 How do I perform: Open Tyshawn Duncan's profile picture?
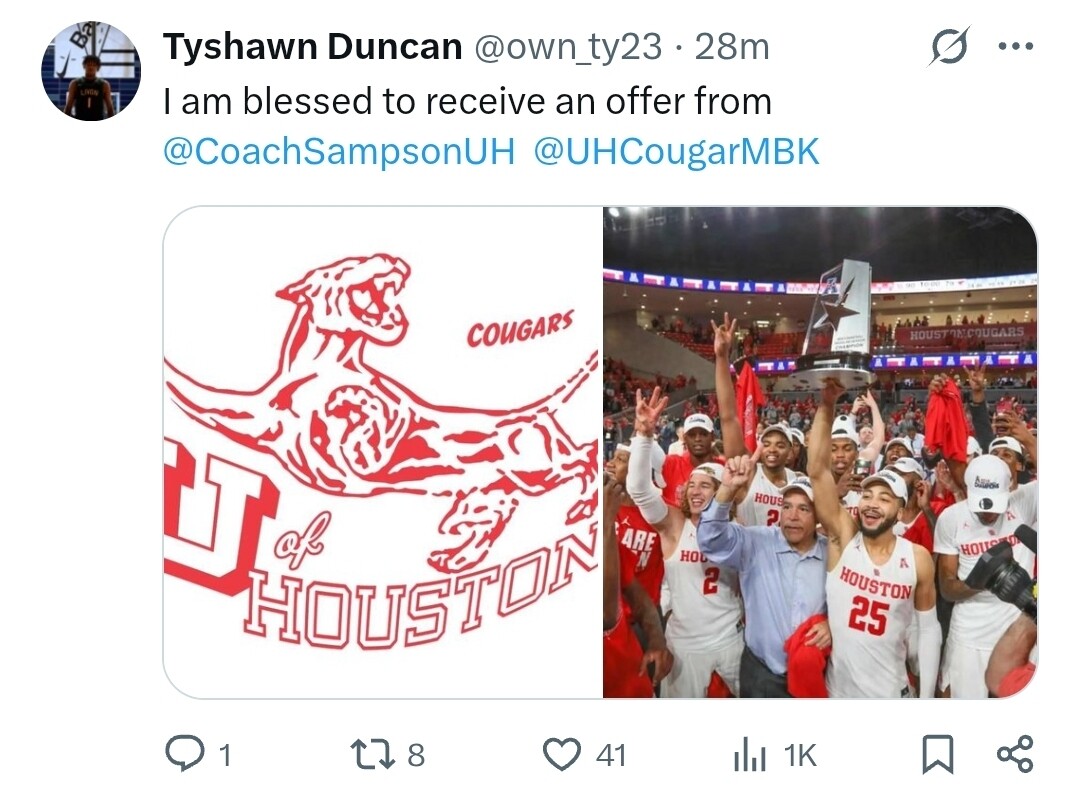tap(92, 71)
